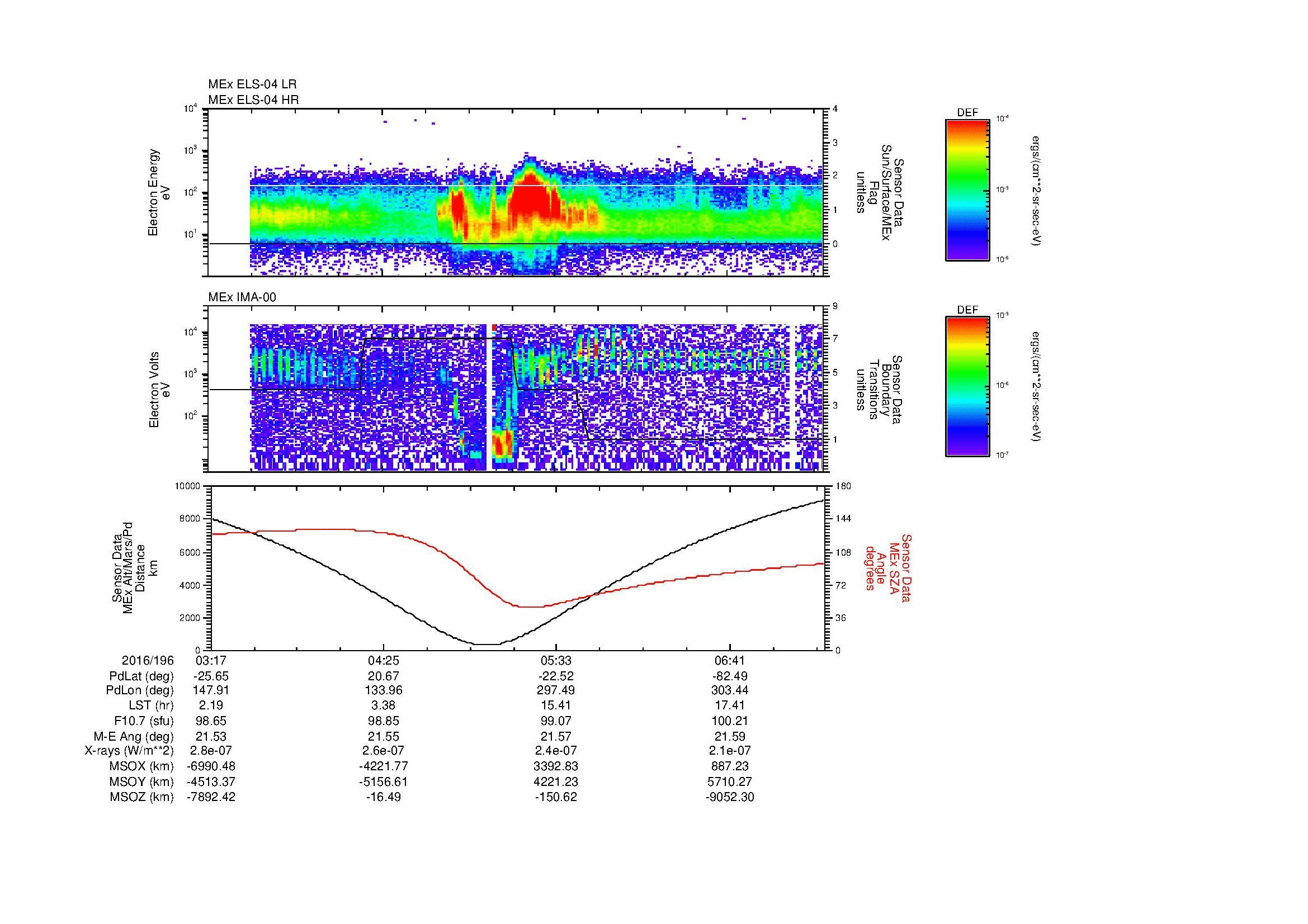Click the time tick label '03:17'

pyautogui.click(x=211, y=660)
